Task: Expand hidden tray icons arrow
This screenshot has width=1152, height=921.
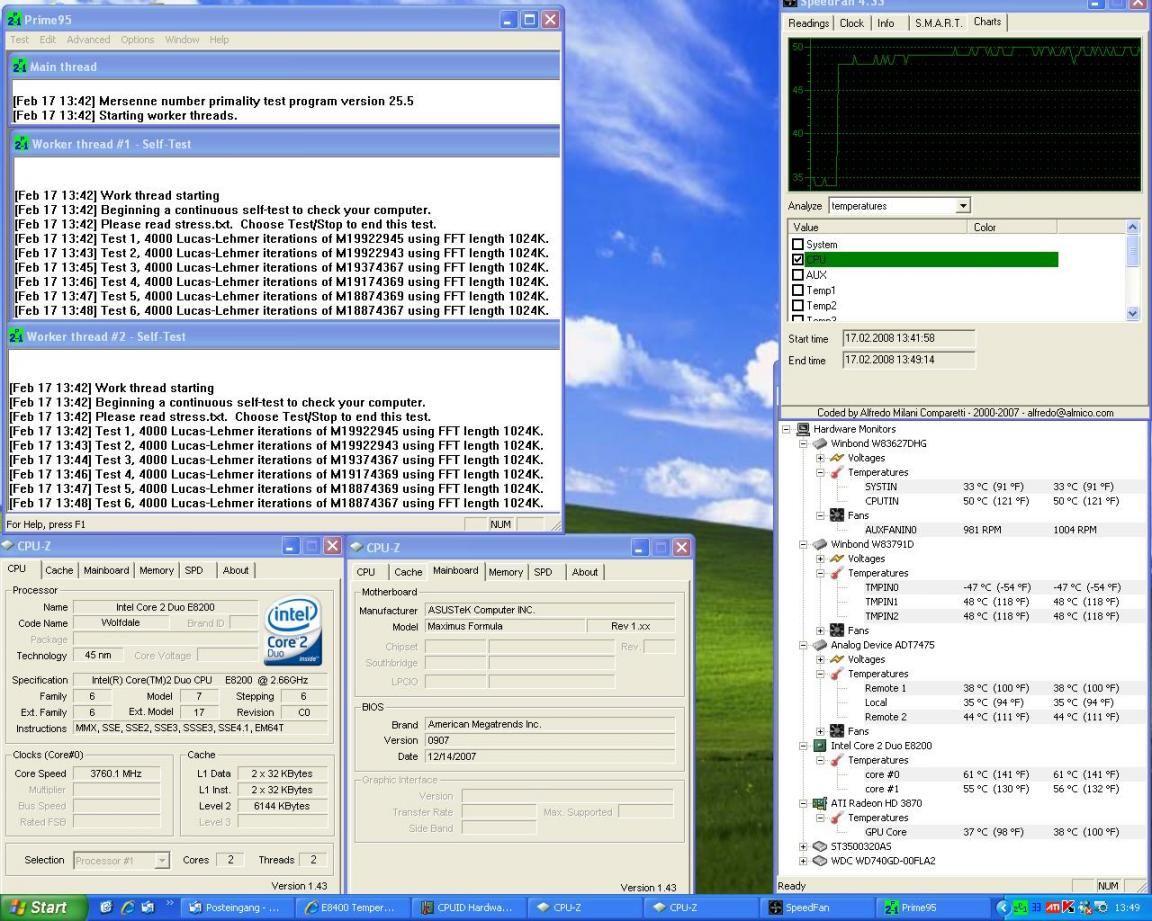Action: pyautogui.click(x=1001, y=908)
